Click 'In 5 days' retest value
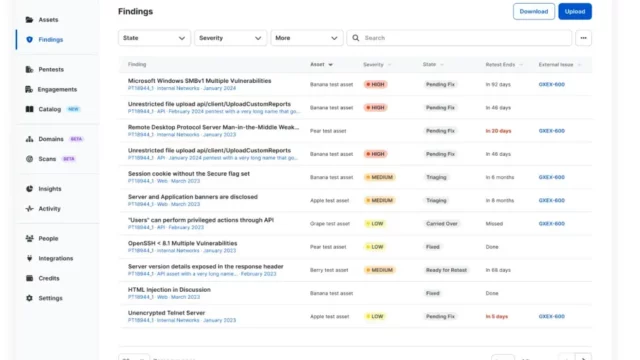Screen dimensions: 640x360 pyautogui.click(x=496, y=316)
